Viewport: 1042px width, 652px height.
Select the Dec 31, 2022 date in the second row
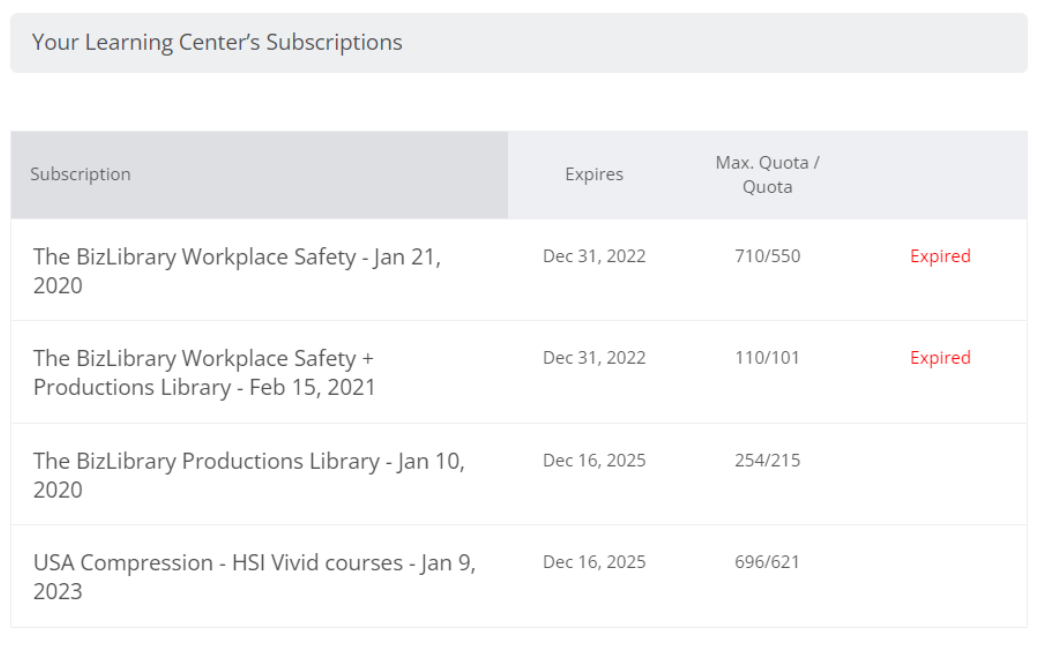[x=595, y=357]
